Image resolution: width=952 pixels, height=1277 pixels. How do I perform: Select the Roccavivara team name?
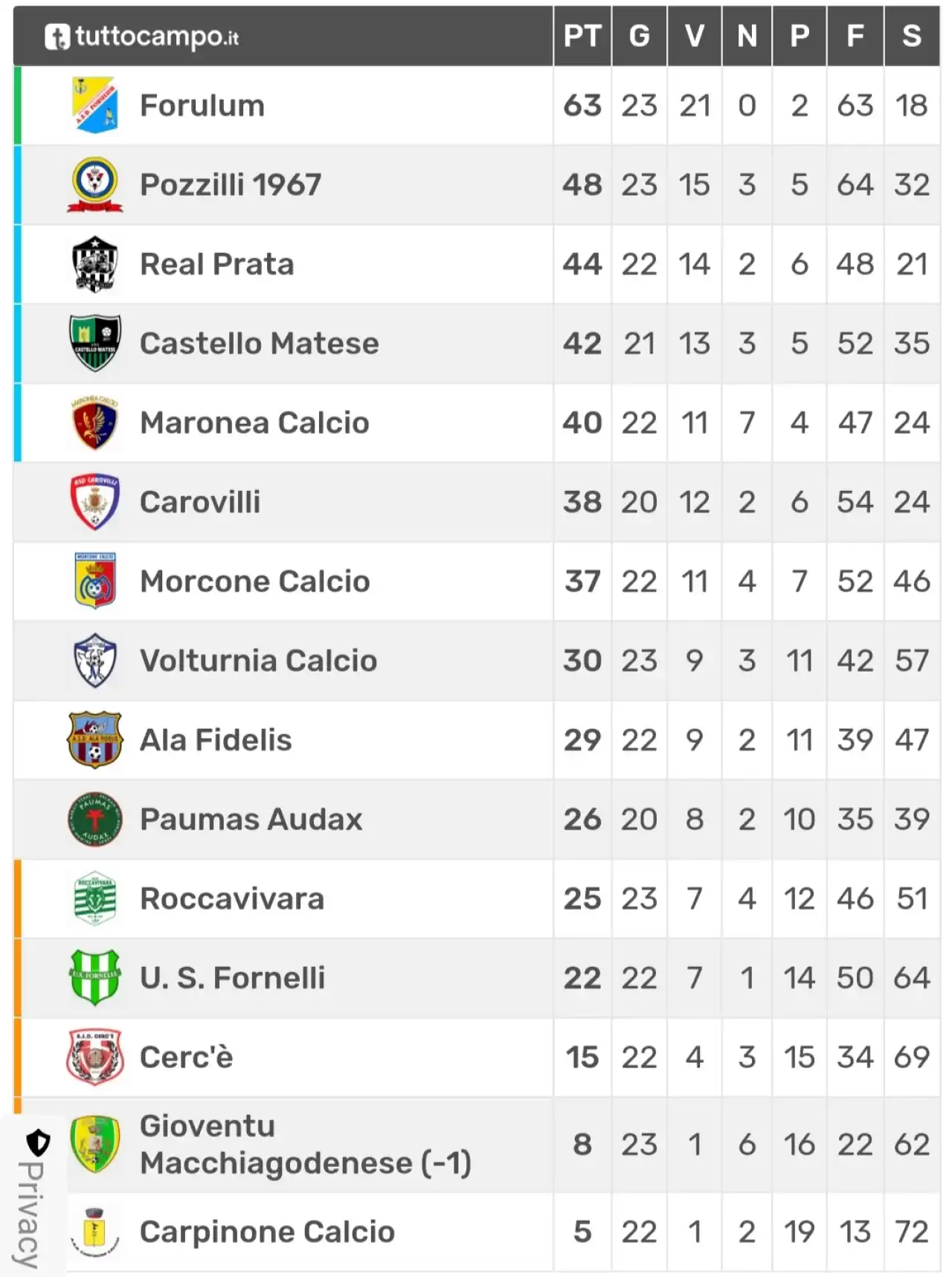point(232,898)
